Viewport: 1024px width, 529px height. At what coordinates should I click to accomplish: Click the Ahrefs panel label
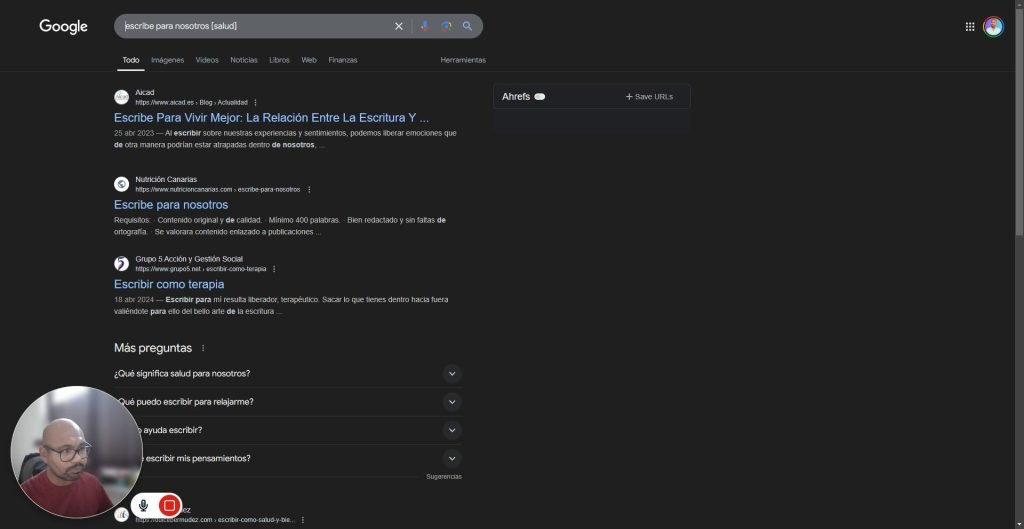pos(516,97)
